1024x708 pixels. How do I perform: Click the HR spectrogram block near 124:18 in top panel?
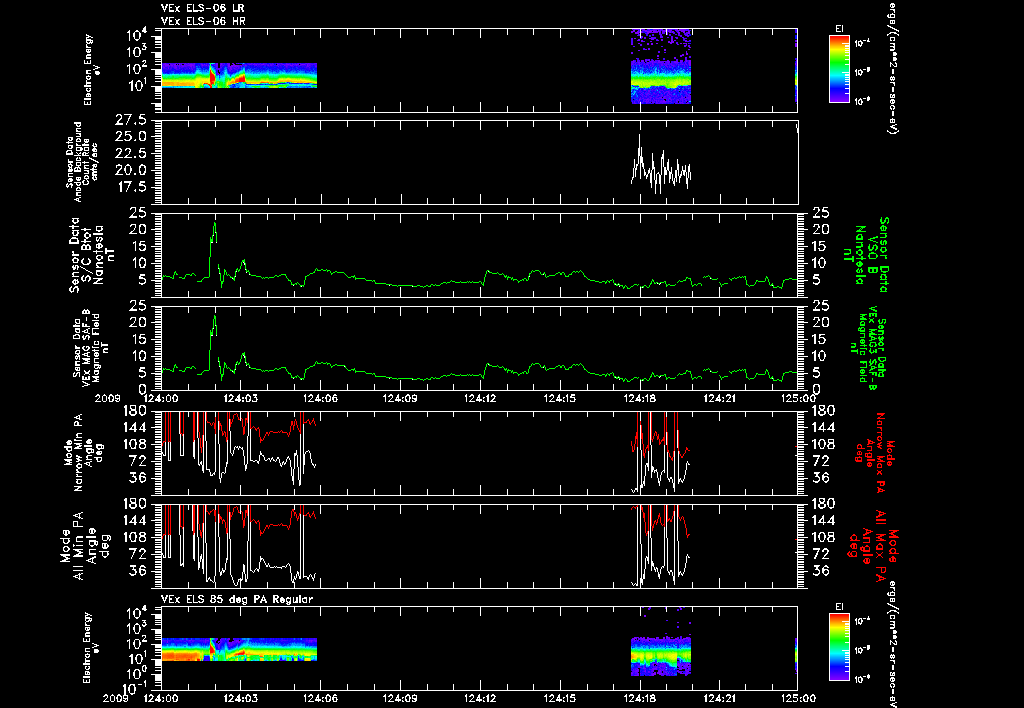[661, 67]
